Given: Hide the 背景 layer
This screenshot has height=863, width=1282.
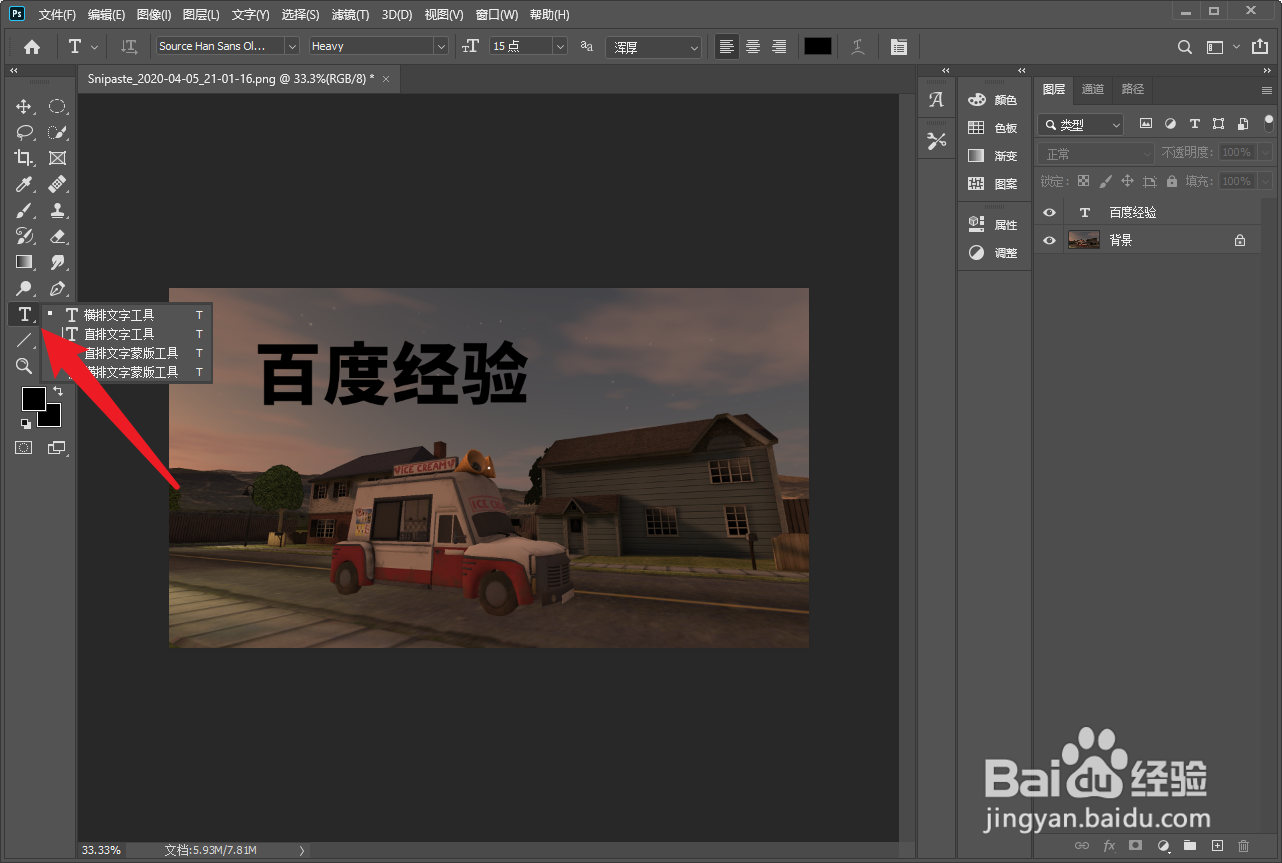Looking at the screenshot, I should [x=1049, y=240].
